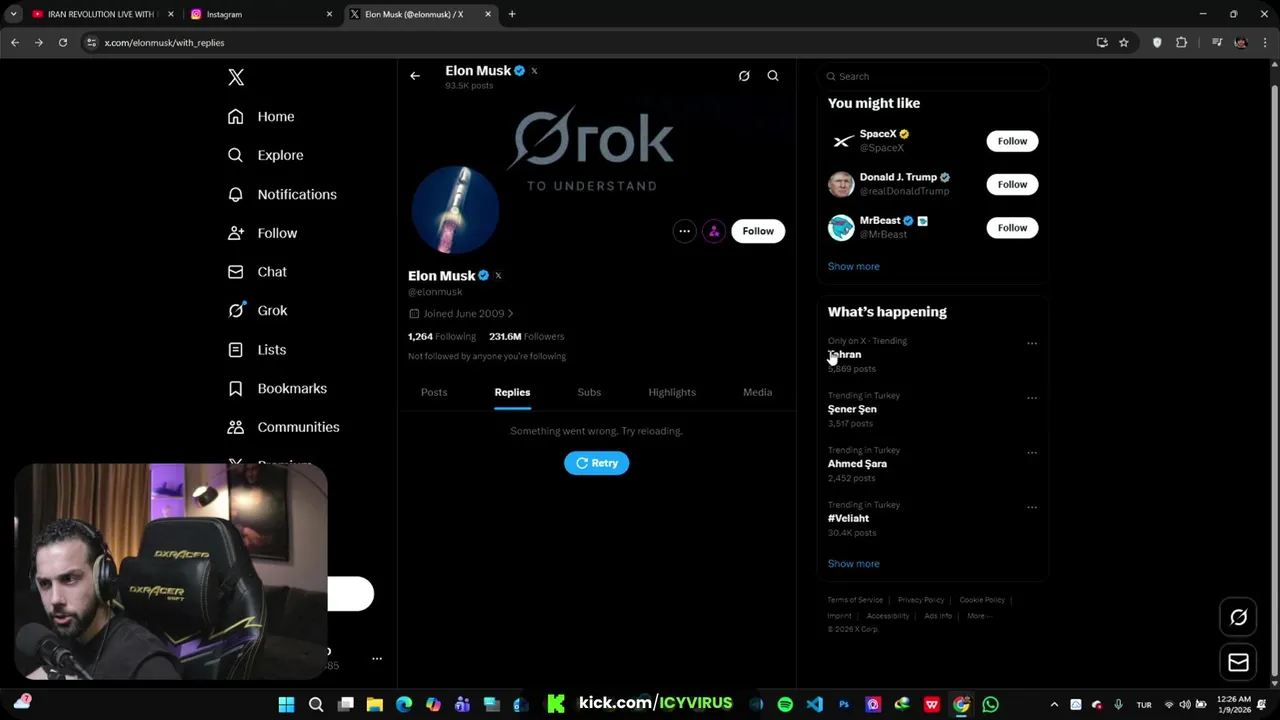Viewport: 1280px width, 720px height.
Task: Follow SpaceX
Action: [1012, 141]
